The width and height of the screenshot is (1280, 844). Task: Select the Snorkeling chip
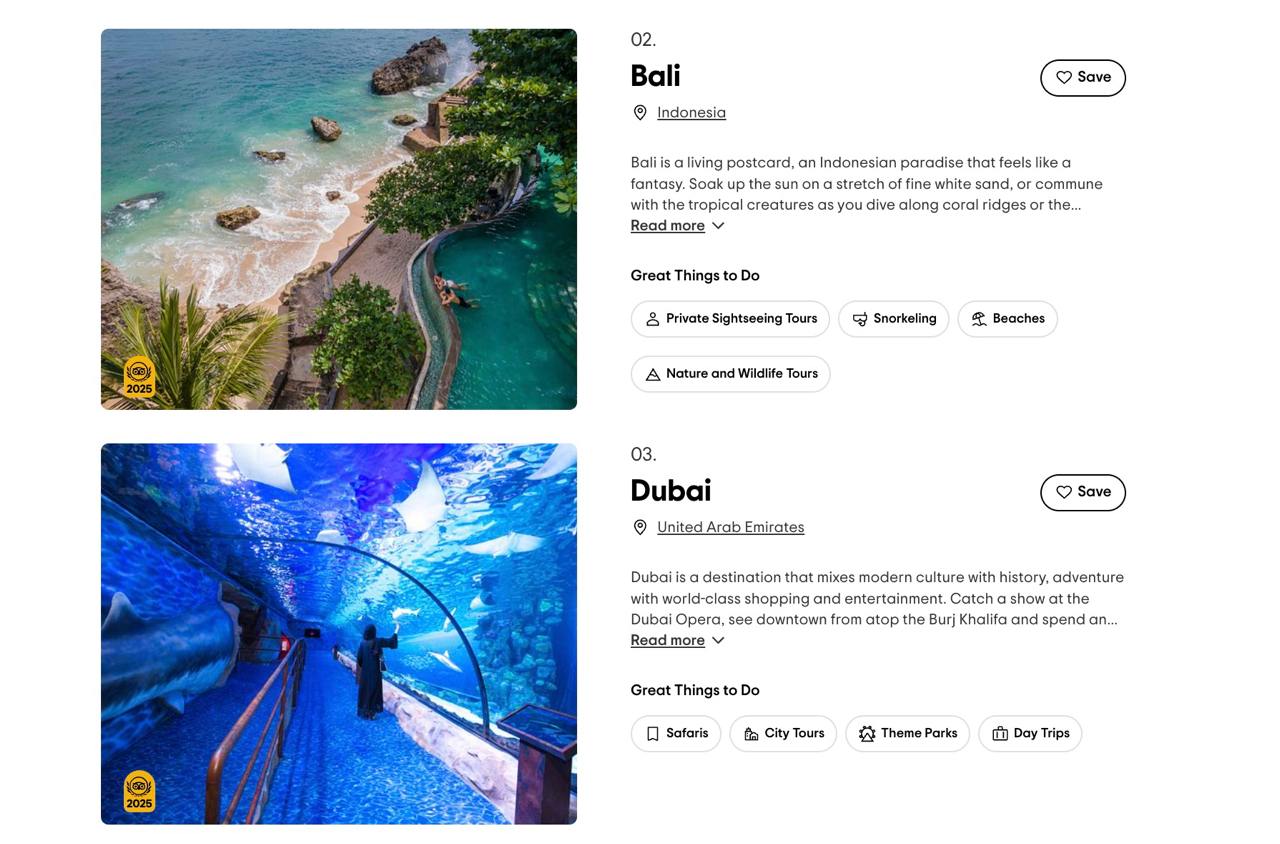click(x=893, y=319)
